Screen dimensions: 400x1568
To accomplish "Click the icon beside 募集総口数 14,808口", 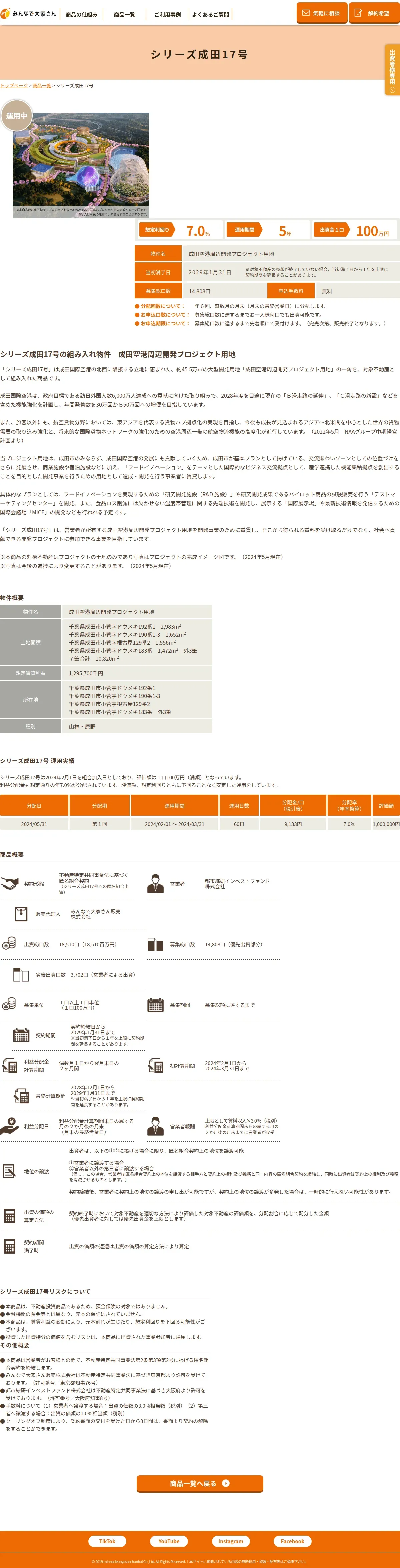I will [155, 944].
